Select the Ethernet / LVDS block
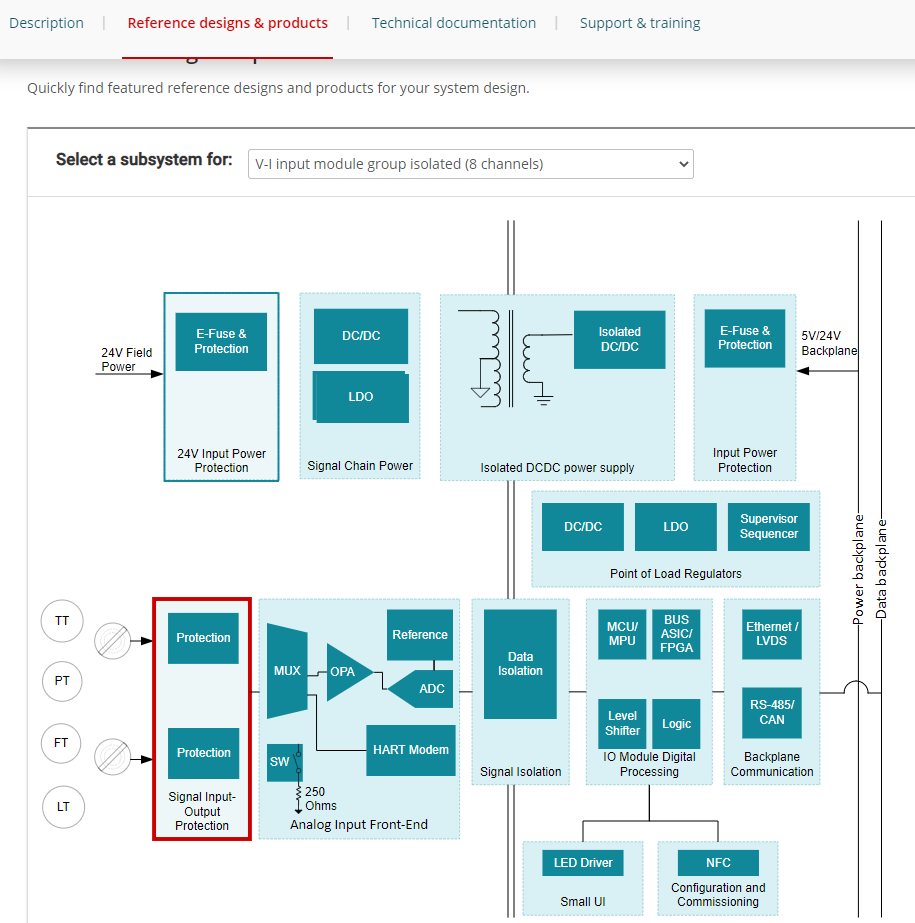915x923 pixels. click(772, 634)
